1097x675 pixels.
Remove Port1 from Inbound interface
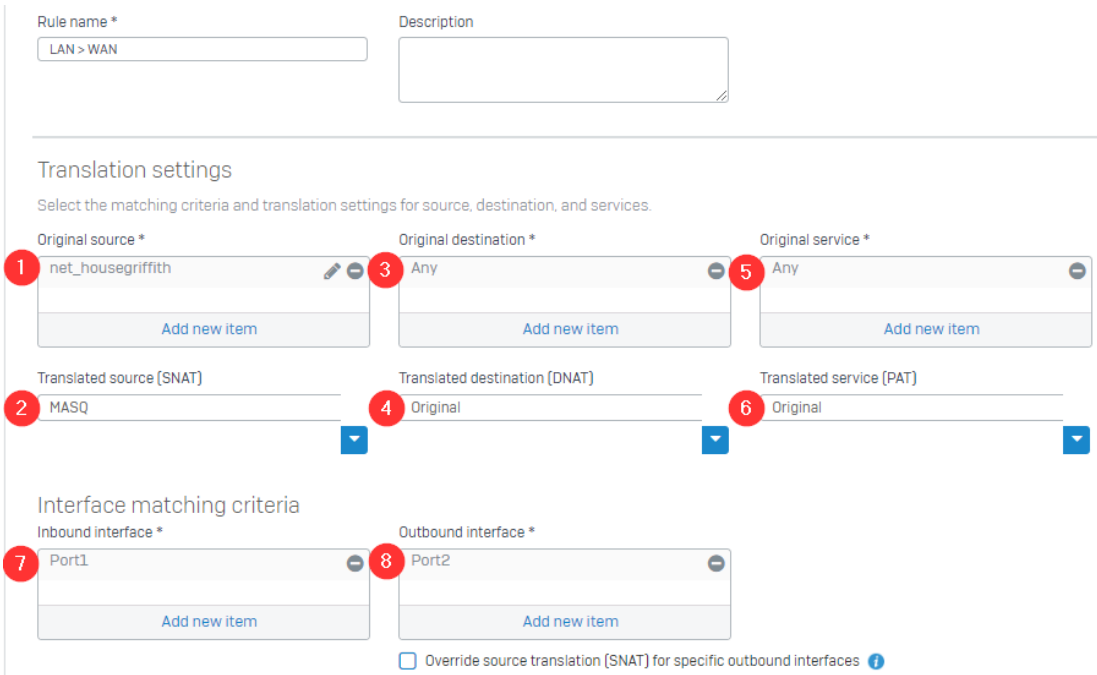pyautogui.click(x=355, y=563)
